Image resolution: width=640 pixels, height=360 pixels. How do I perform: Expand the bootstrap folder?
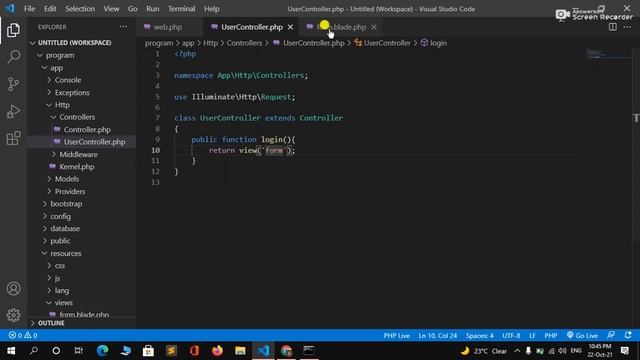(x=66, y=204)
